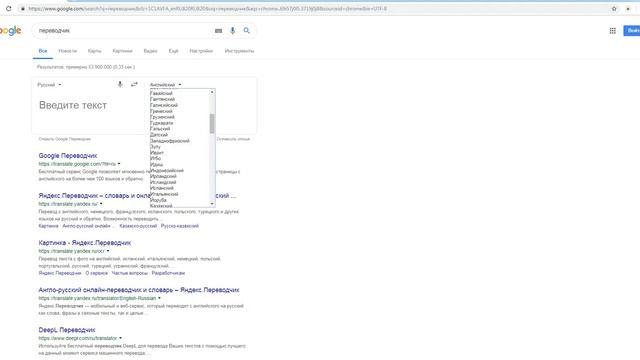The image size is (640, 360).
Task: Collapse the Английский target language dropdown
Action: (x=165, y=85)
